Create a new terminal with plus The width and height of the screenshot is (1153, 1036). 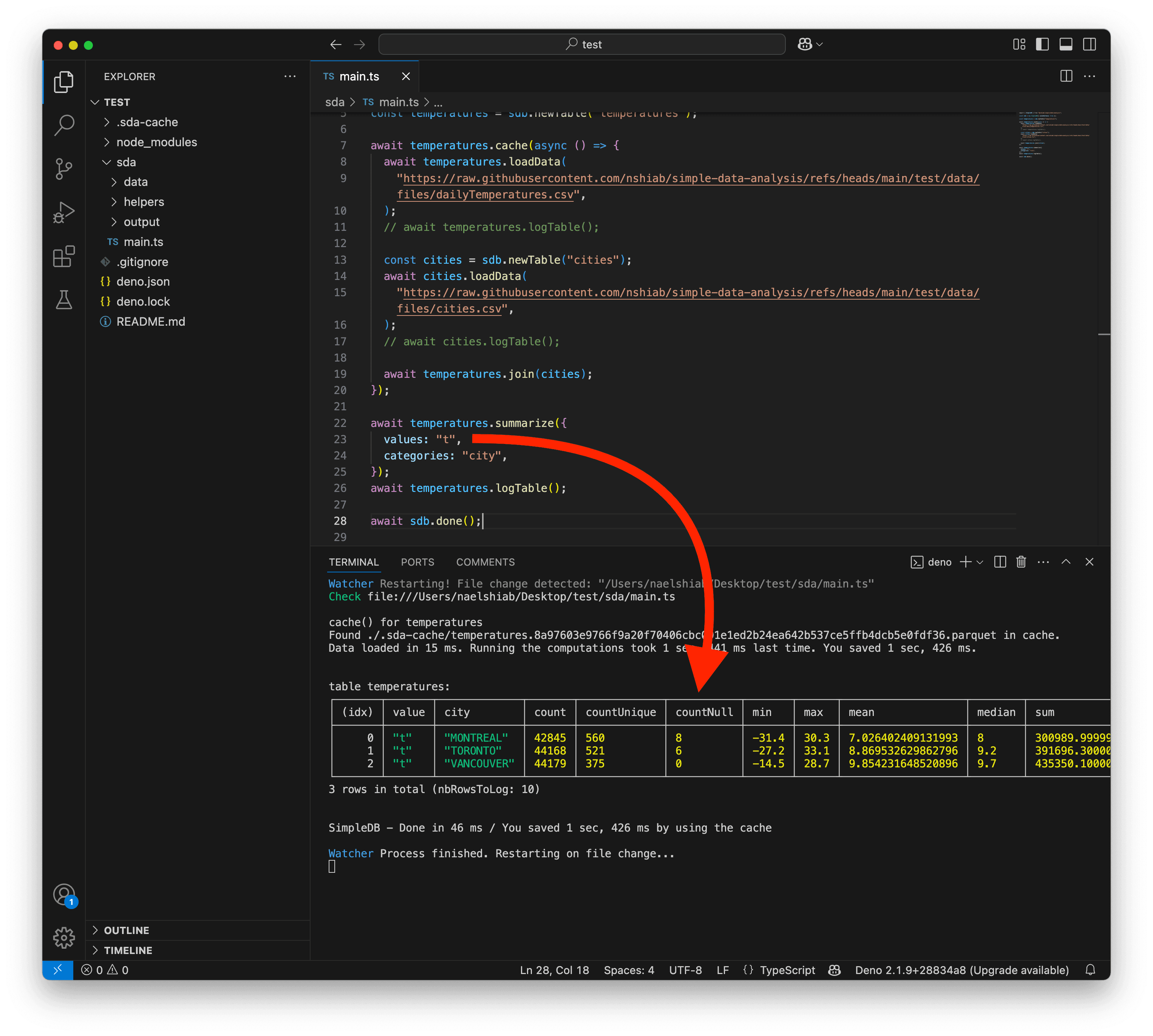tap(965, 563)
